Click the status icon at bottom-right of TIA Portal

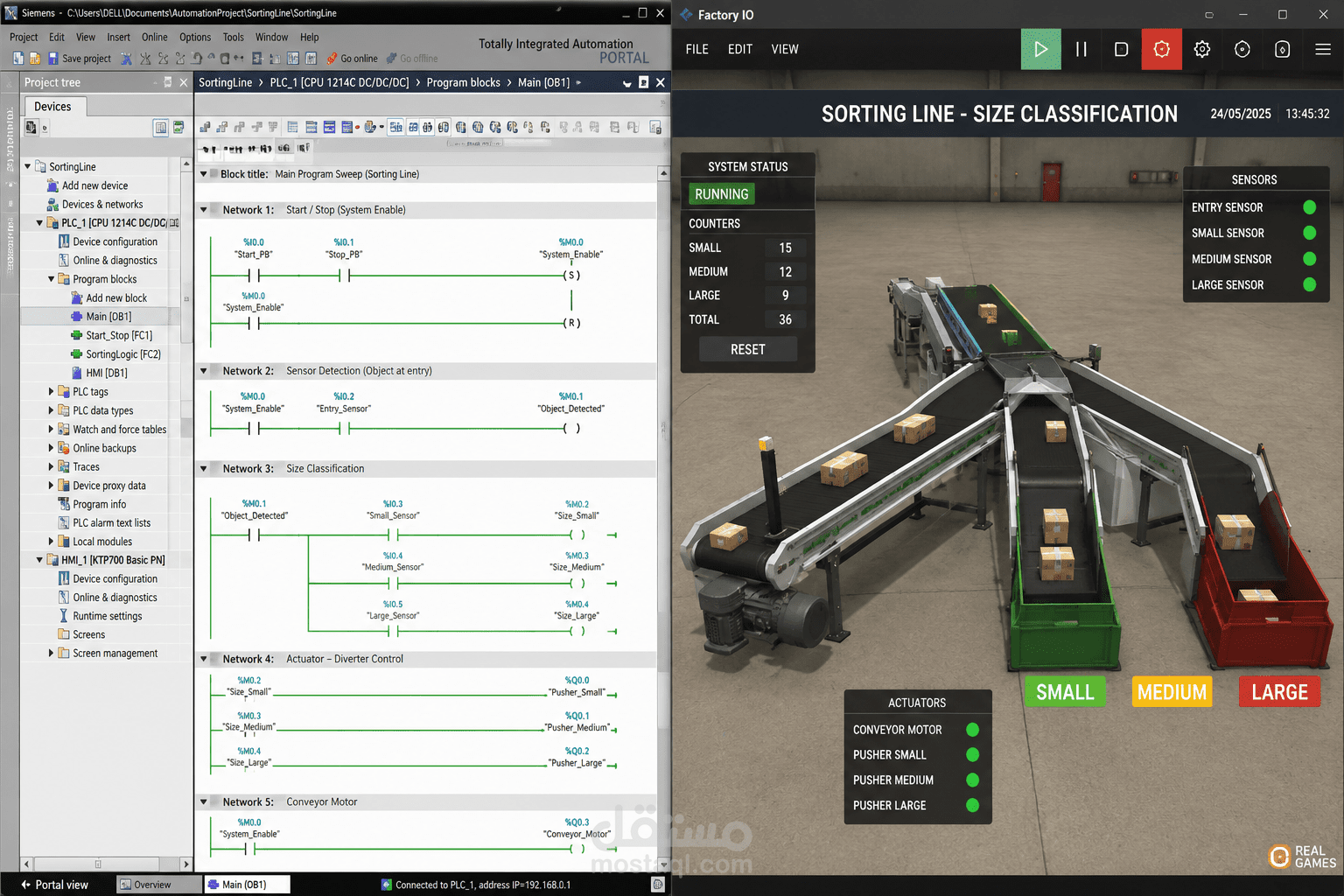coord(658,885)
